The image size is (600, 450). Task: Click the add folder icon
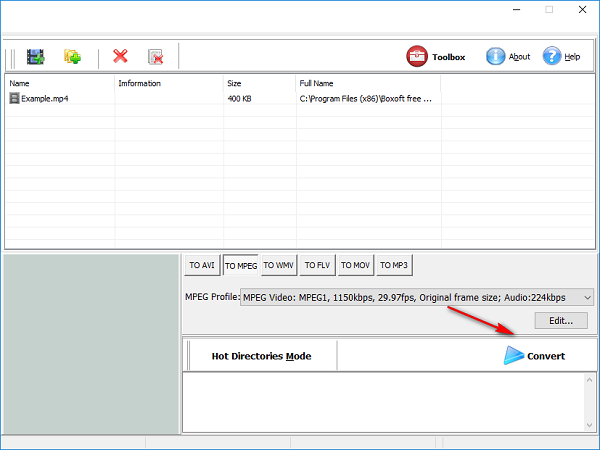[x=72, y=57]
